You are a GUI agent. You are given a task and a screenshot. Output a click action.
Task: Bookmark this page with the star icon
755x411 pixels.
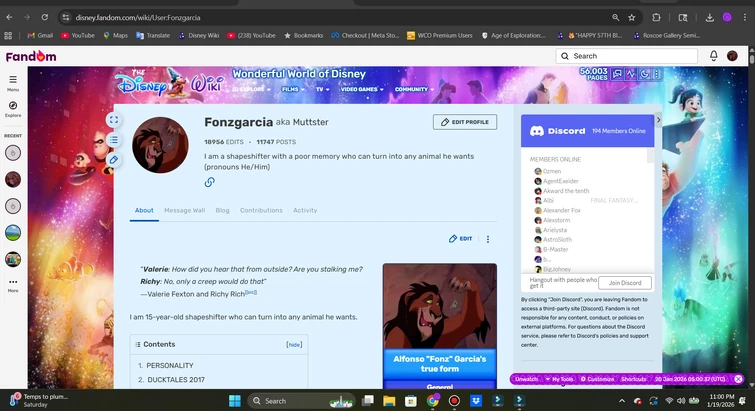[632, 17]
